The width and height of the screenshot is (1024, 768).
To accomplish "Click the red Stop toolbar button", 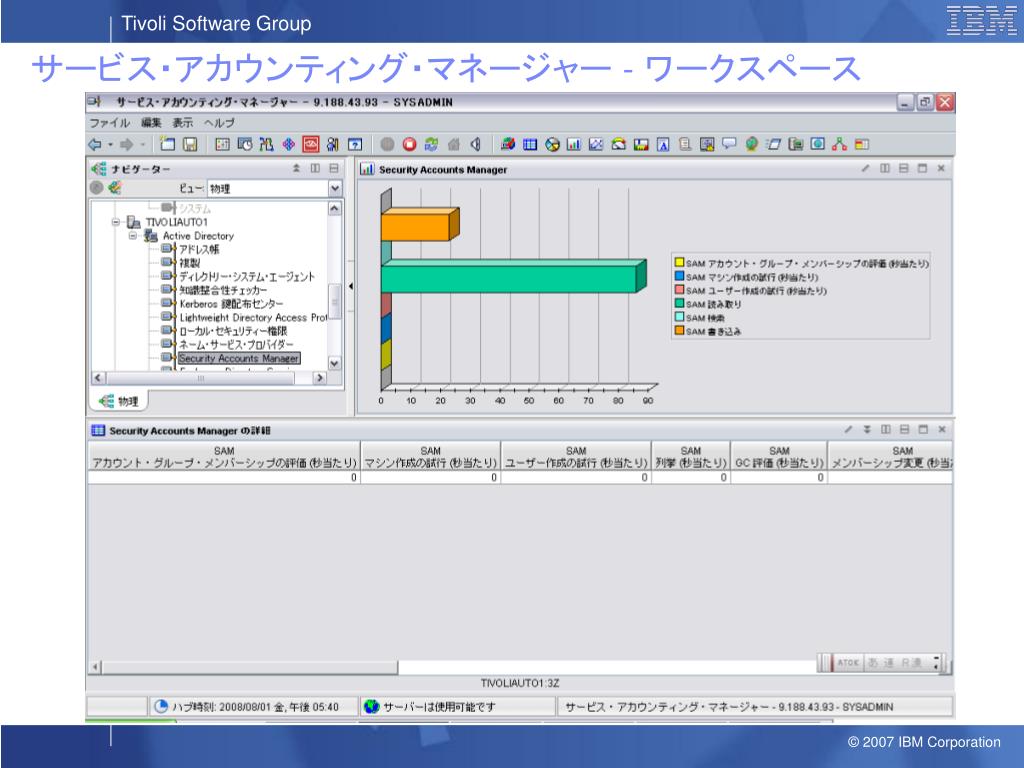I will 409,144.
